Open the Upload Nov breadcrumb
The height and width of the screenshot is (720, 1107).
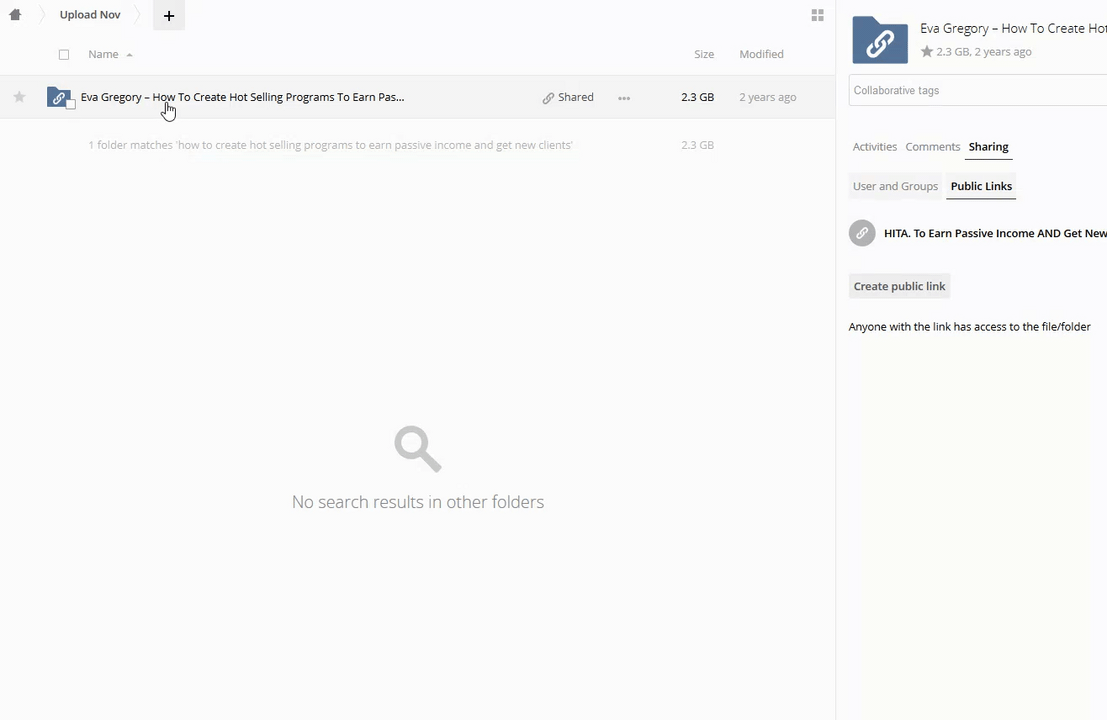coord(90,15)
